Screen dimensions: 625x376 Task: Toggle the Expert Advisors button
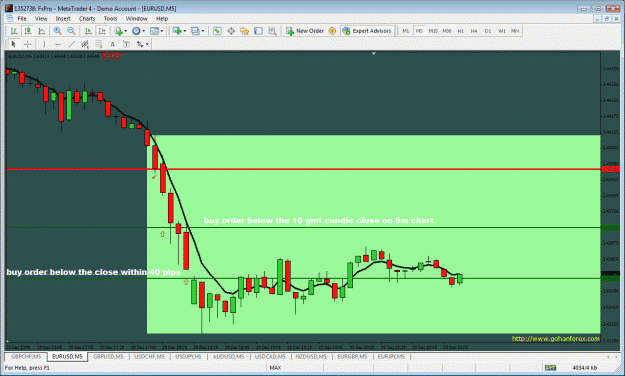367,31
